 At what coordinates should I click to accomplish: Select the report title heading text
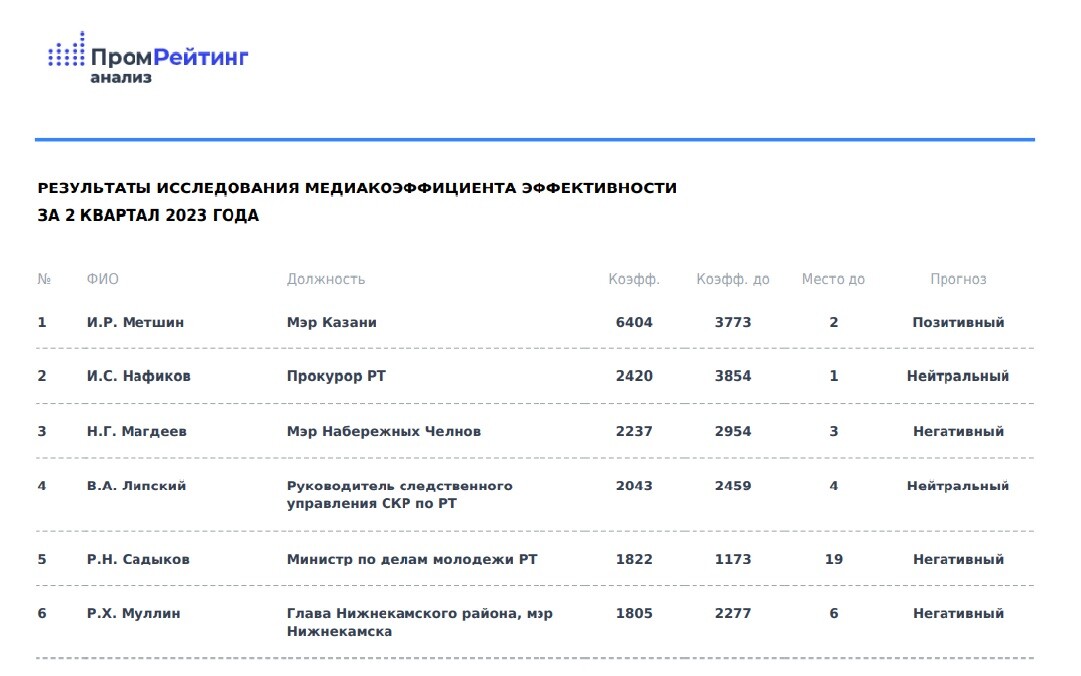(356, 201)
